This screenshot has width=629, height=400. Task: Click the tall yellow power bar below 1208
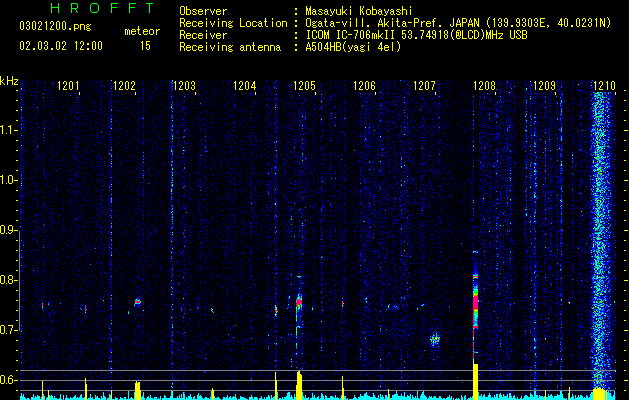click(x=476, y=381)
